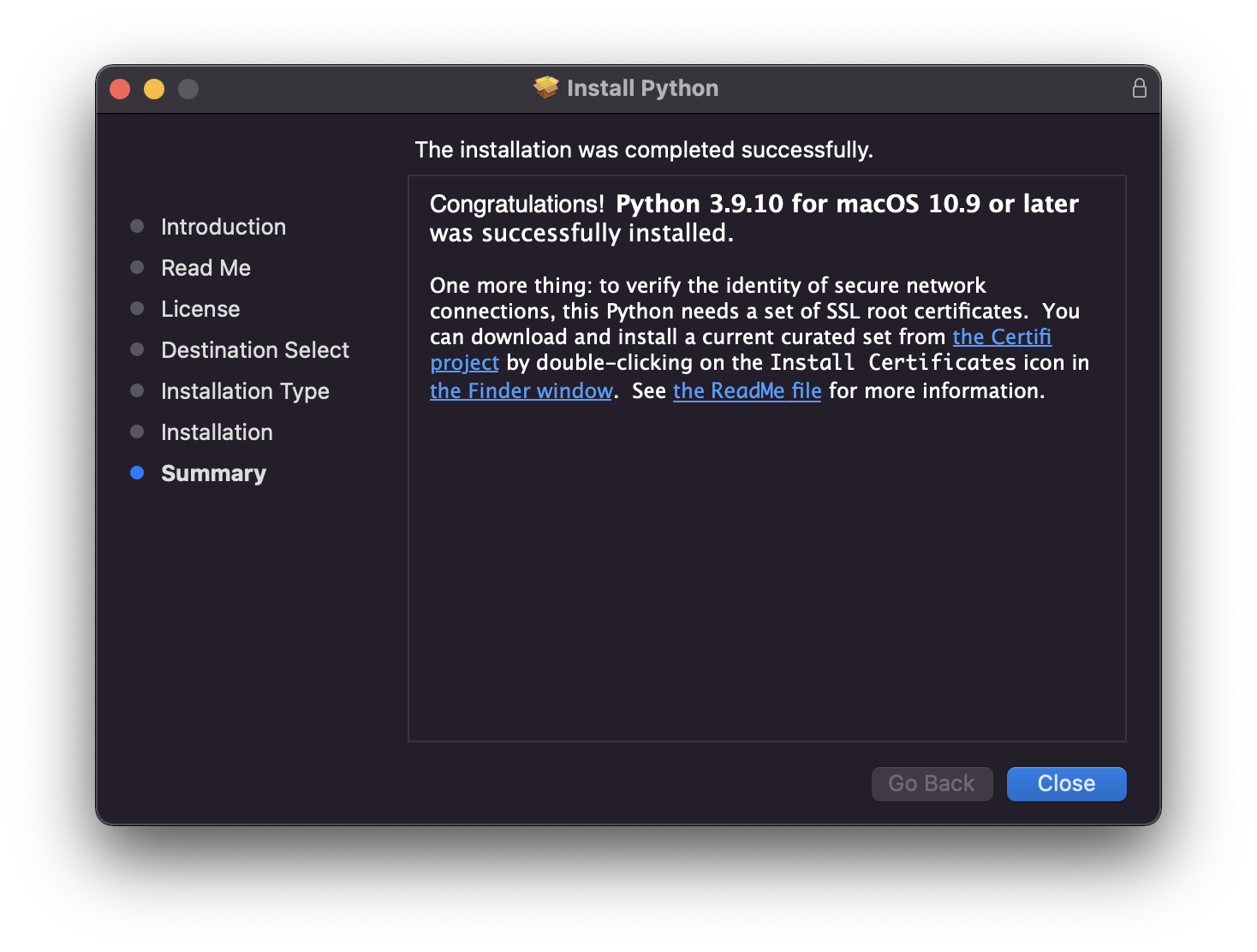Click the Install Python window title
The image size is (1257, 952).
[x=642, y=88]
